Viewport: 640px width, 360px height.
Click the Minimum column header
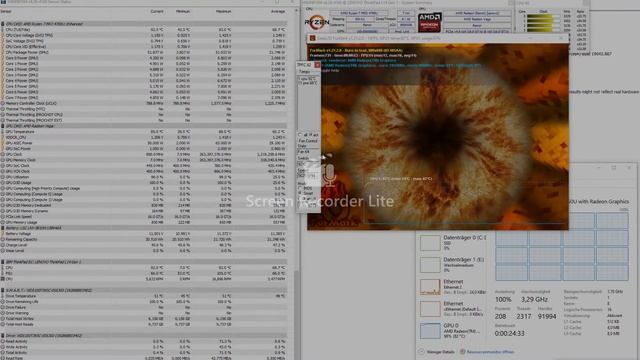point(182,11)
